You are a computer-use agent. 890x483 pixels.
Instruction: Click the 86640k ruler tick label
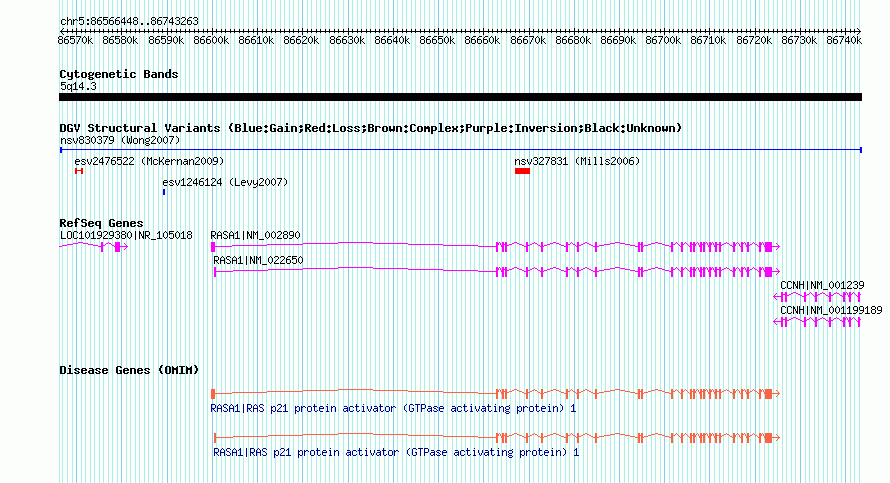pos(392,41)
